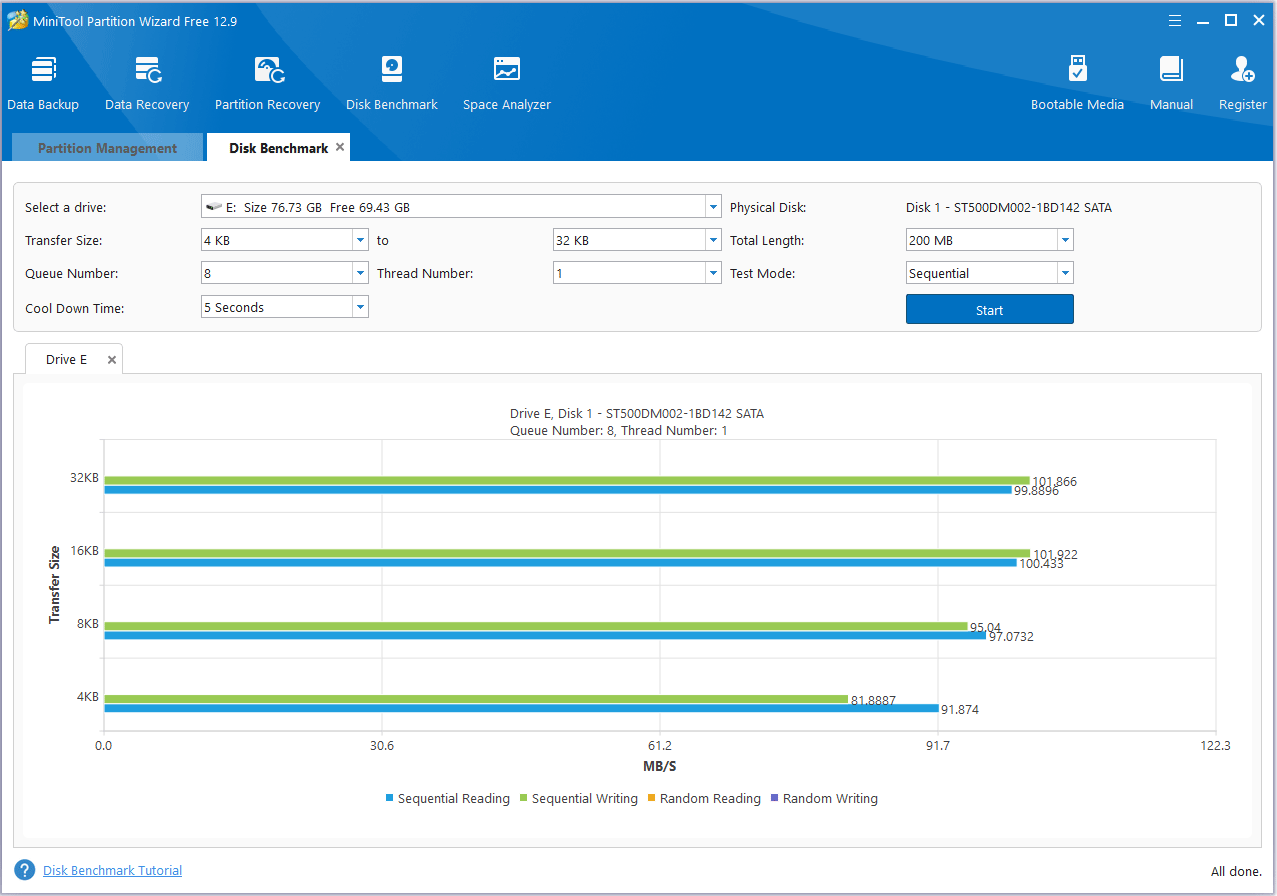Image resolution: width=1277 pixels, height=896 pixels.
Task: Open Disk Benchmark
Action: (x=391, y=80)
